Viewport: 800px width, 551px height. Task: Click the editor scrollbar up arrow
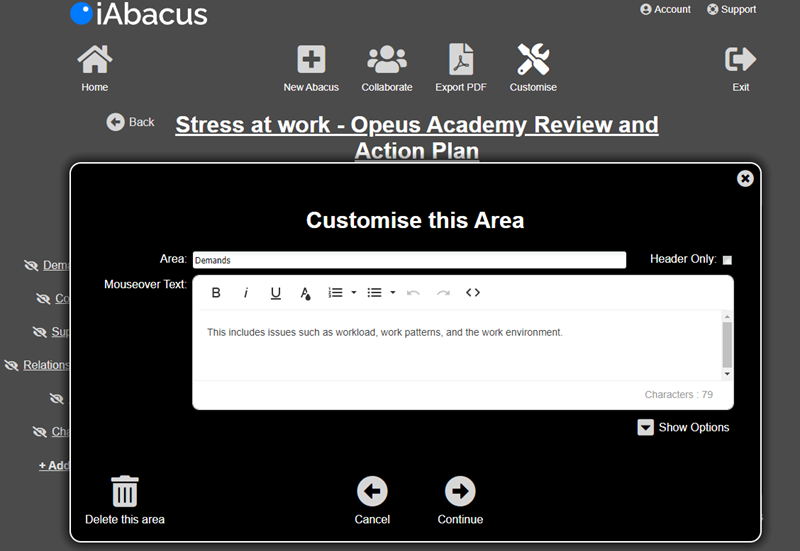(728, 317)
